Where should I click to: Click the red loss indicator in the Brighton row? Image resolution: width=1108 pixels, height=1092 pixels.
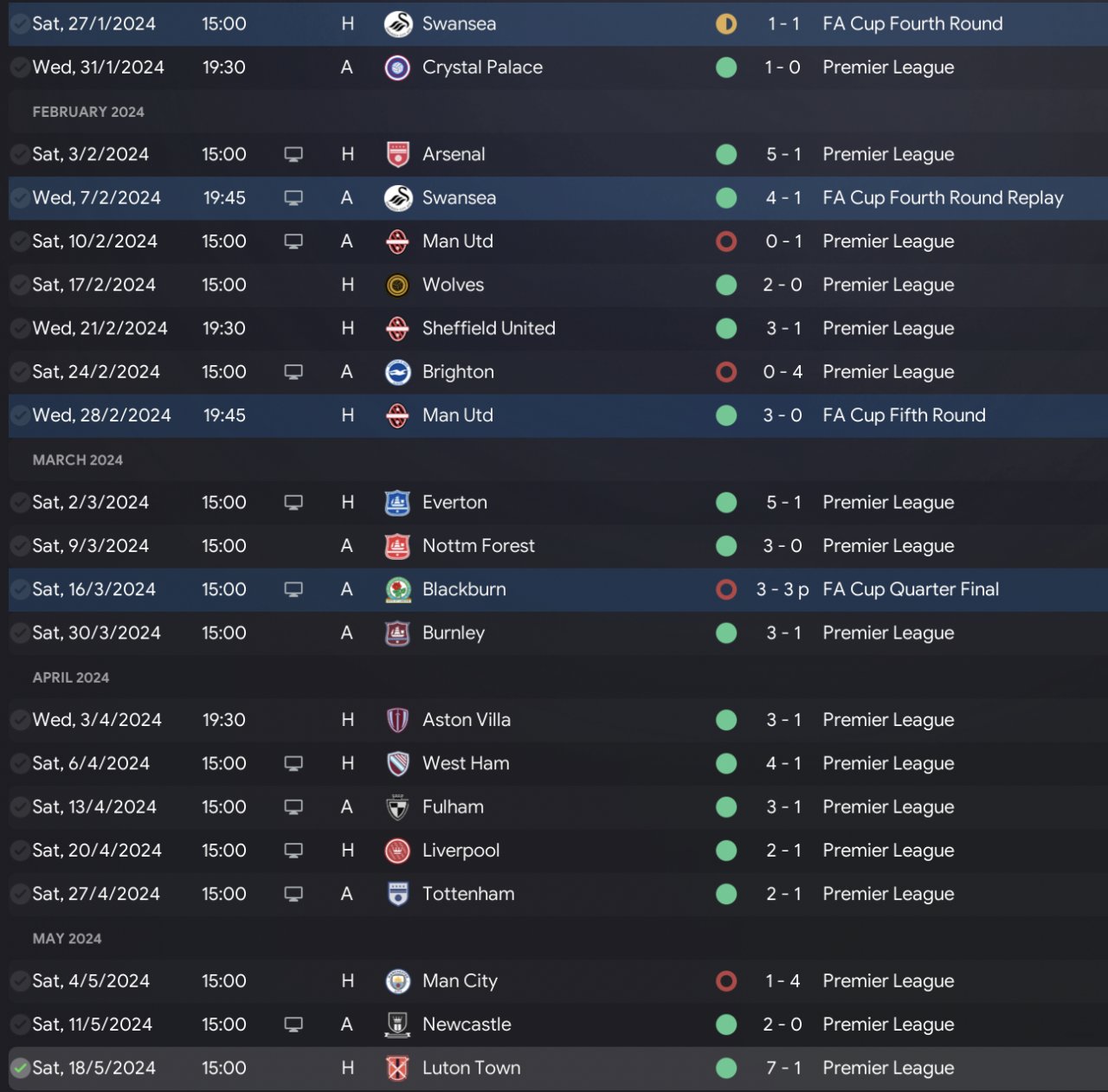pos(726,372)
